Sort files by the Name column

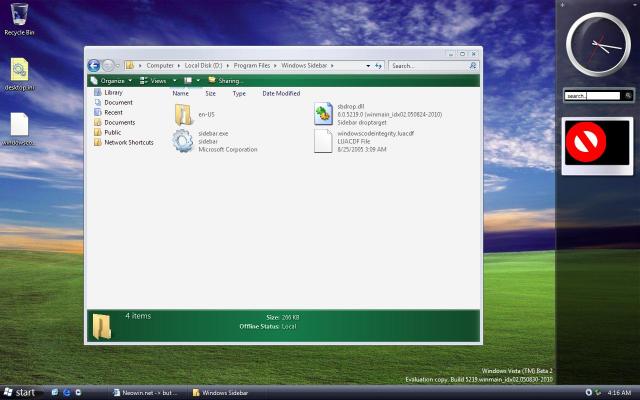coord(180,93)
